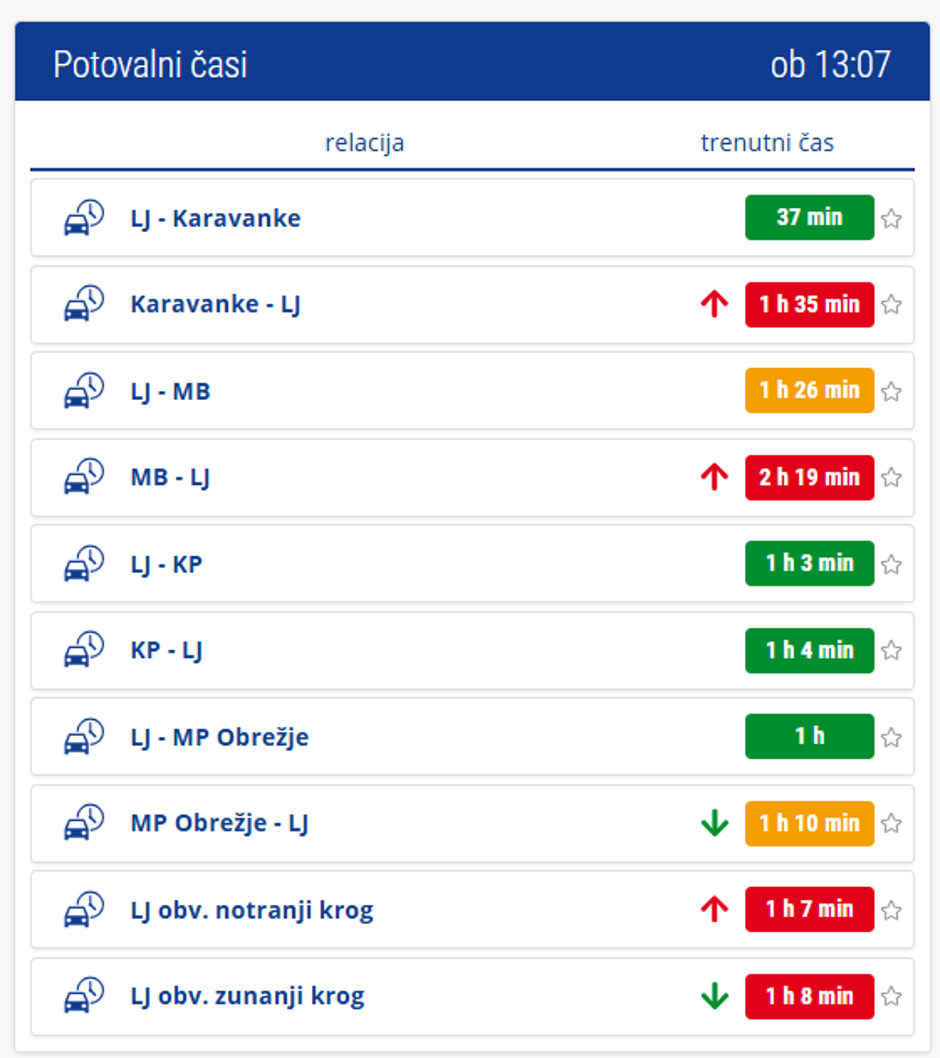Click the red up arrow for LJ obv. notranji krog
This screenshot has width=940, height=1058.
coord(714,910)
